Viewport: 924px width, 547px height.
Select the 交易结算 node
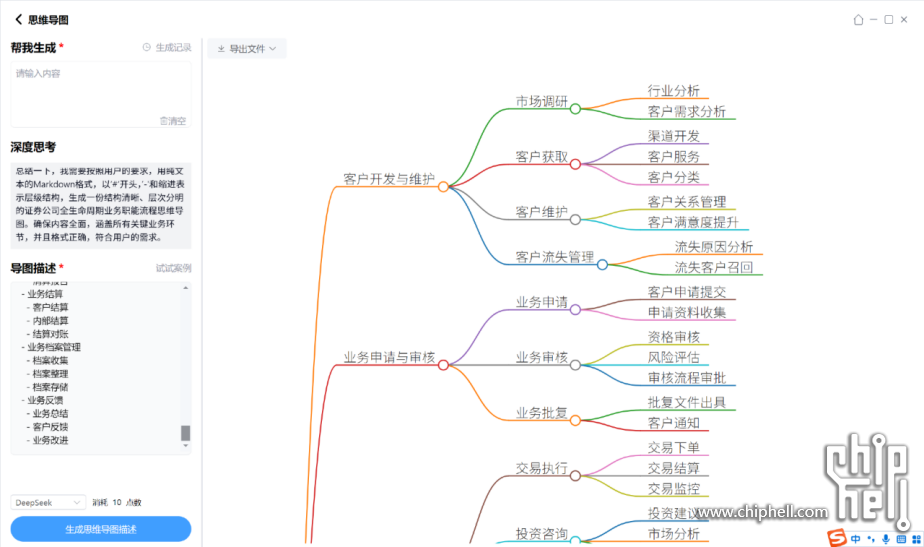pos(674,468)
